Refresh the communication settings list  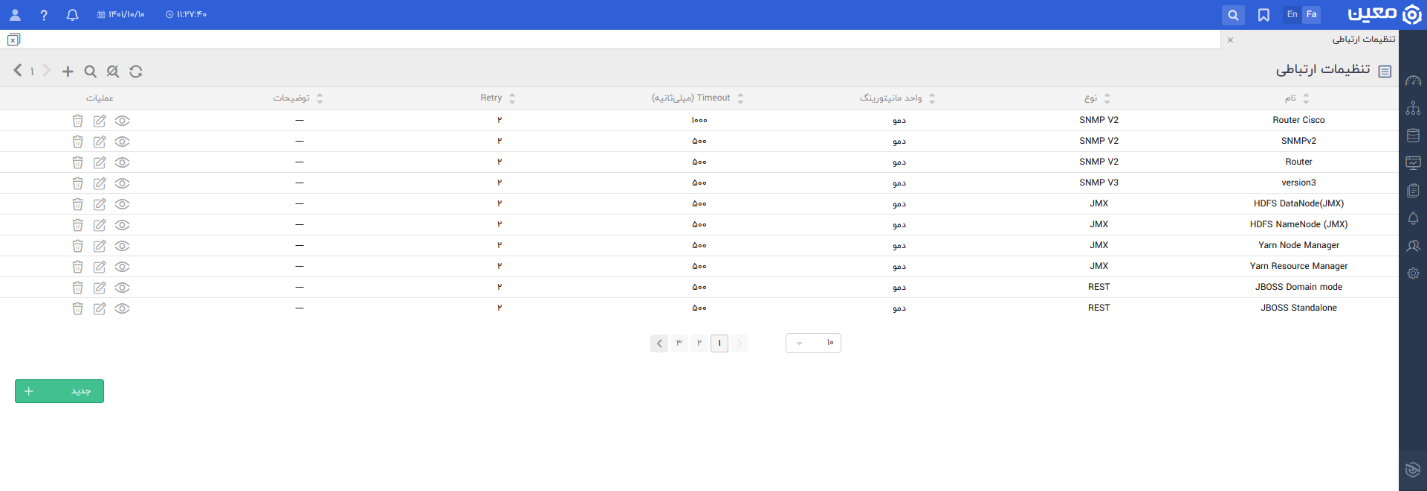click(136, 71)
